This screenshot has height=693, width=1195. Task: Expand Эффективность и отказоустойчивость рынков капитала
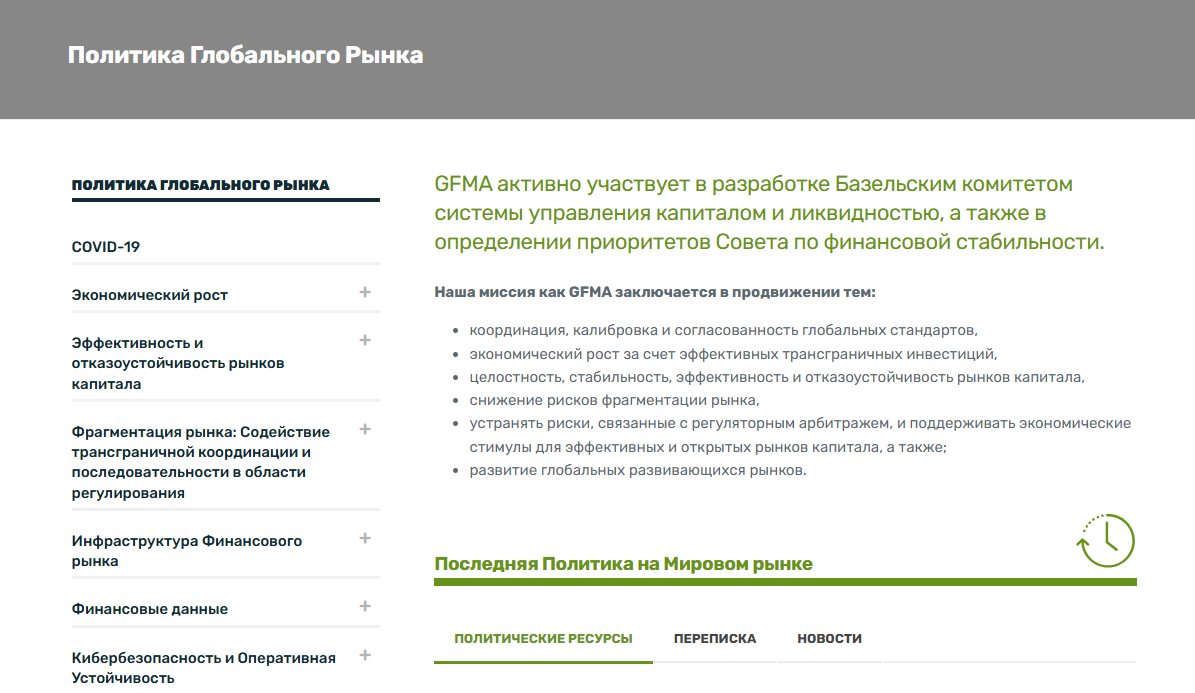click(365, 340)
